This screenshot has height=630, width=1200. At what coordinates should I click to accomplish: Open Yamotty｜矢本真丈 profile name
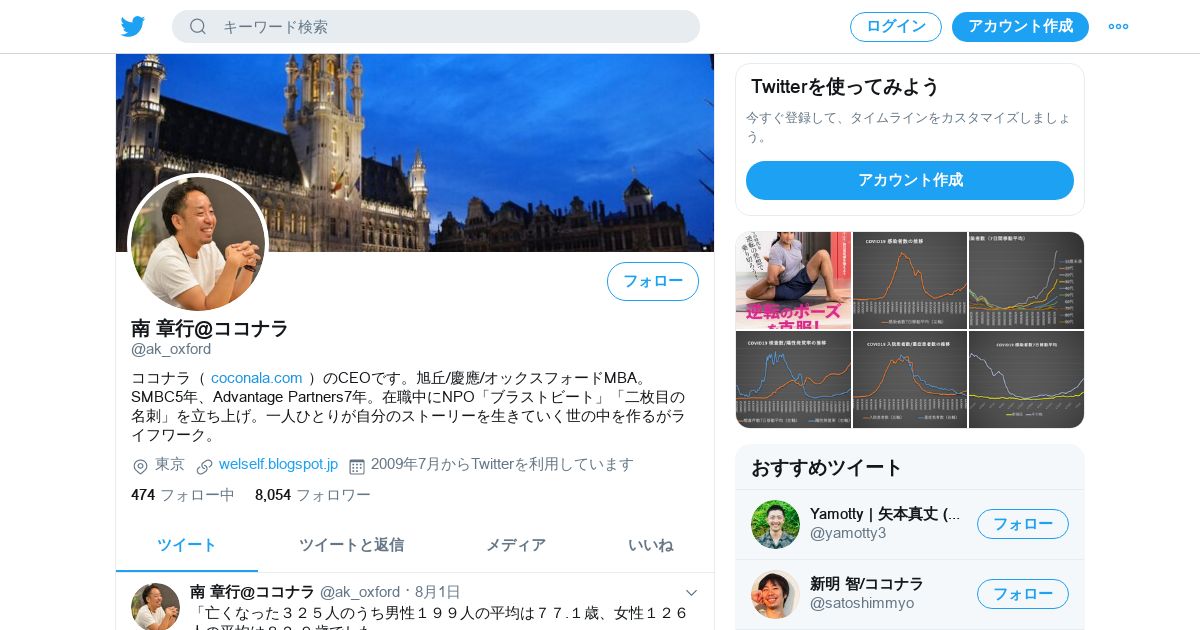(x=885, y=514)
